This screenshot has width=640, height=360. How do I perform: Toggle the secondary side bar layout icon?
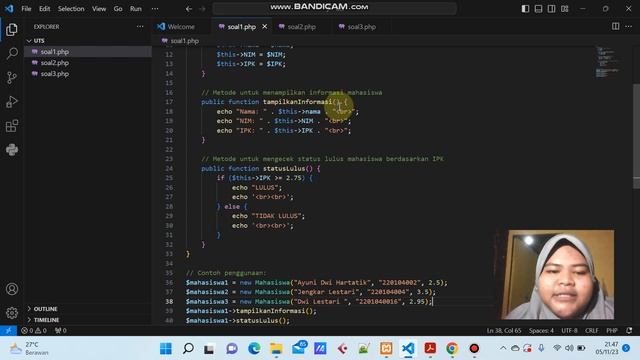coord(551,9)
